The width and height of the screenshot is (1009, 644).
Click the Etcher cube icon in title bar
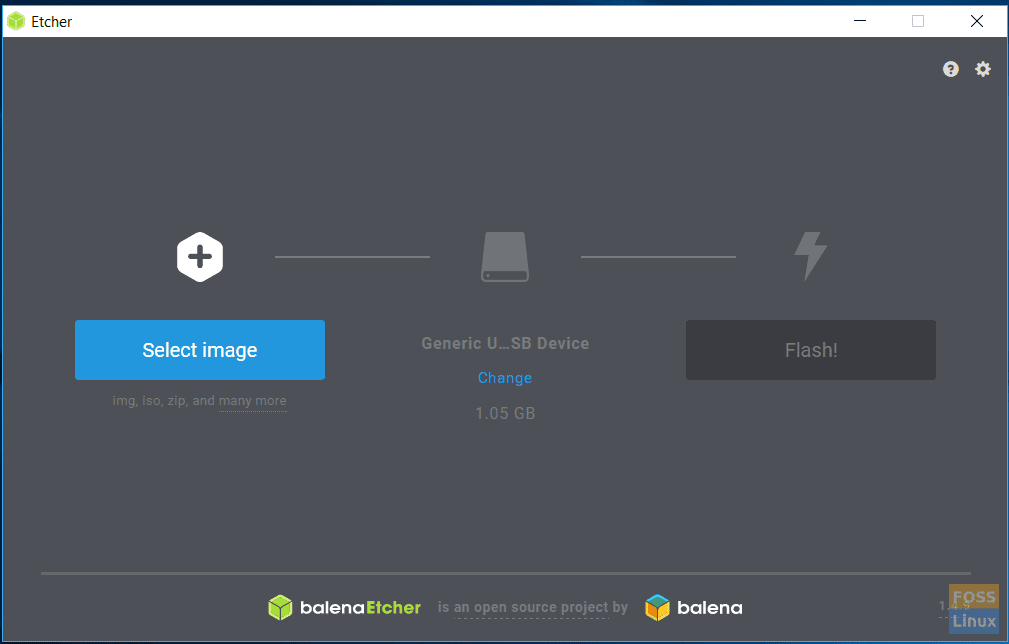pyautogui.click(x=15, y=21)
